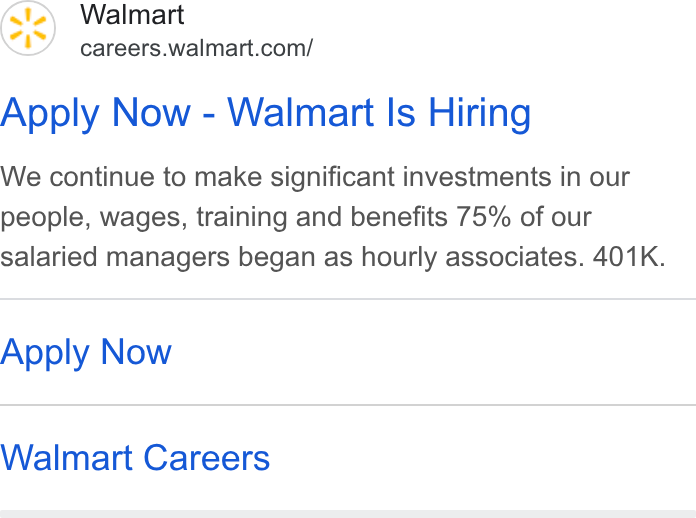Click the ad description starting 'We continue to make'
This screenshot has height=518, width=696.
pos(333,217)
